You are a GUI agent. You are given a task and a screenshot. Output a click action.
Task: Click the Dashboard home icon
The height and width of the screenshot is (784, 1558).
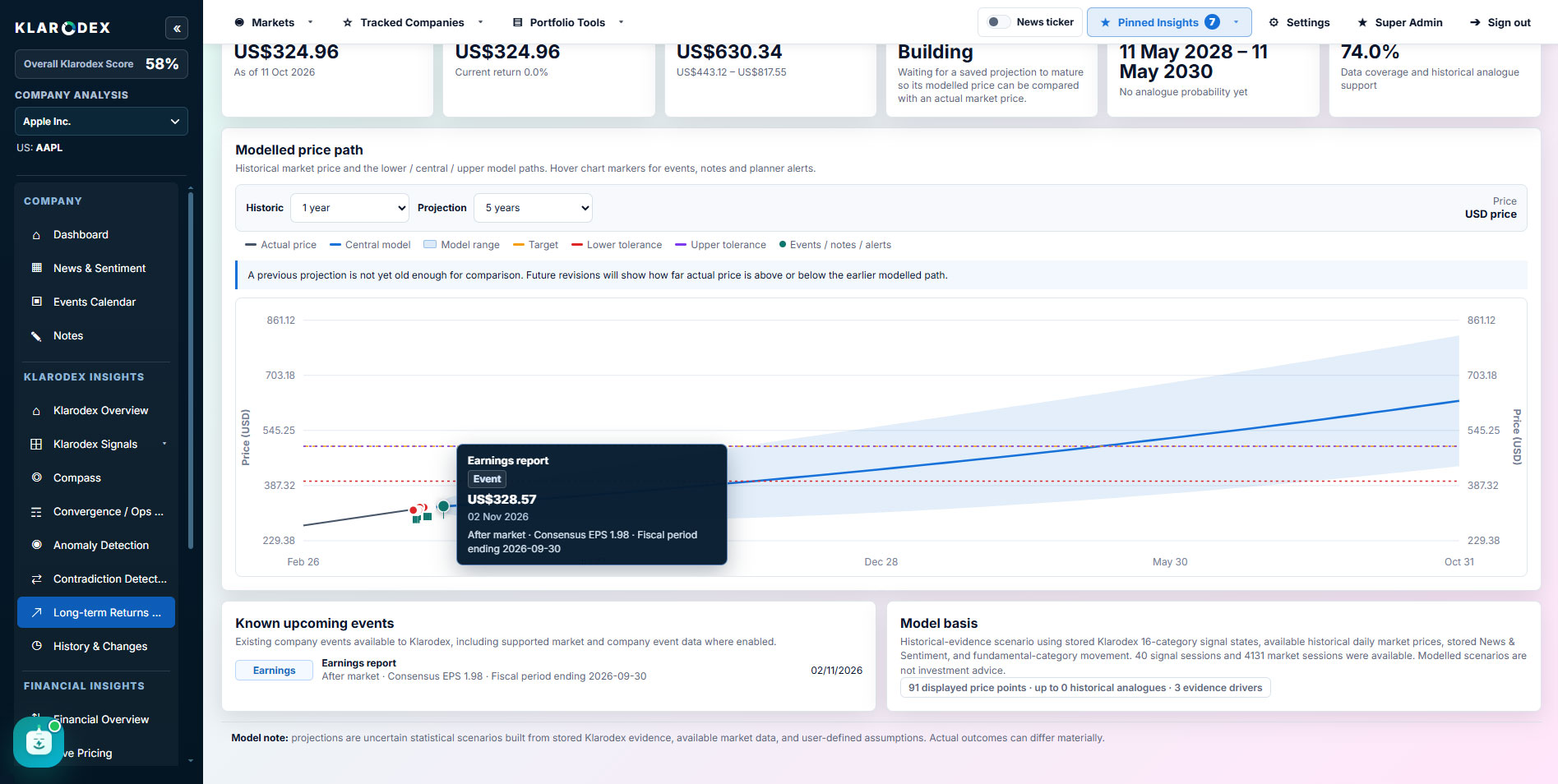pos(36,235)
